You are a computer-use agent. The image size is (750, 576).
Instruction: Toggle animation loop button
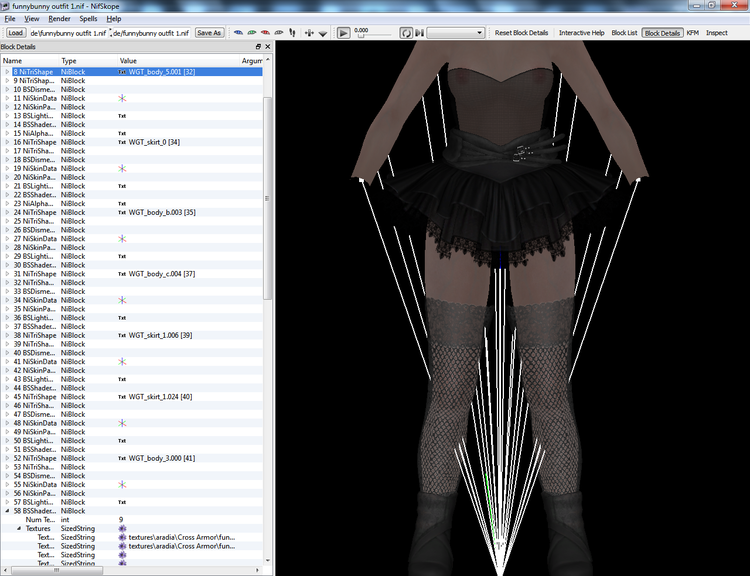coord(406,33)
